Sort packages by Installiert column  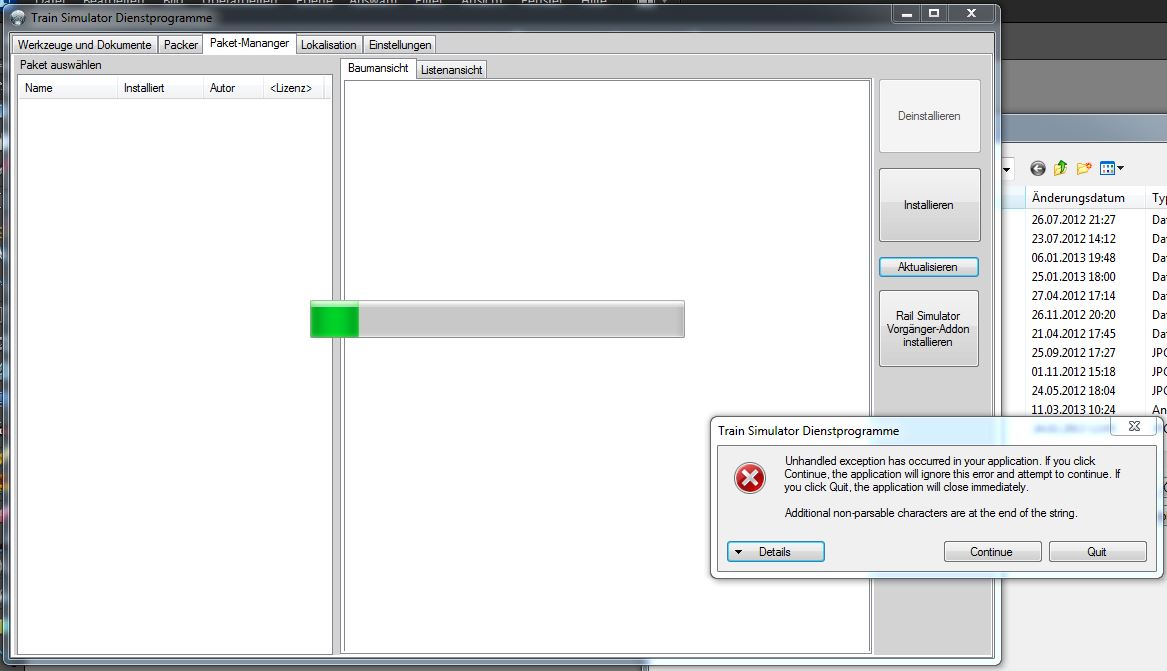coord(160,88)
